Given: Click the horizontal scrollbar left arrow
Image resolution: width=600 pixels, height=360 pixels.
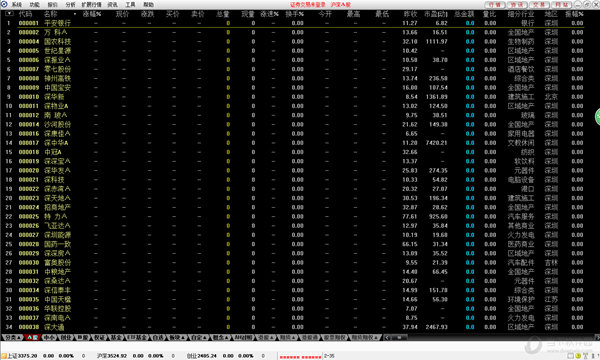Looking at the screenshot, I should 388,337.
